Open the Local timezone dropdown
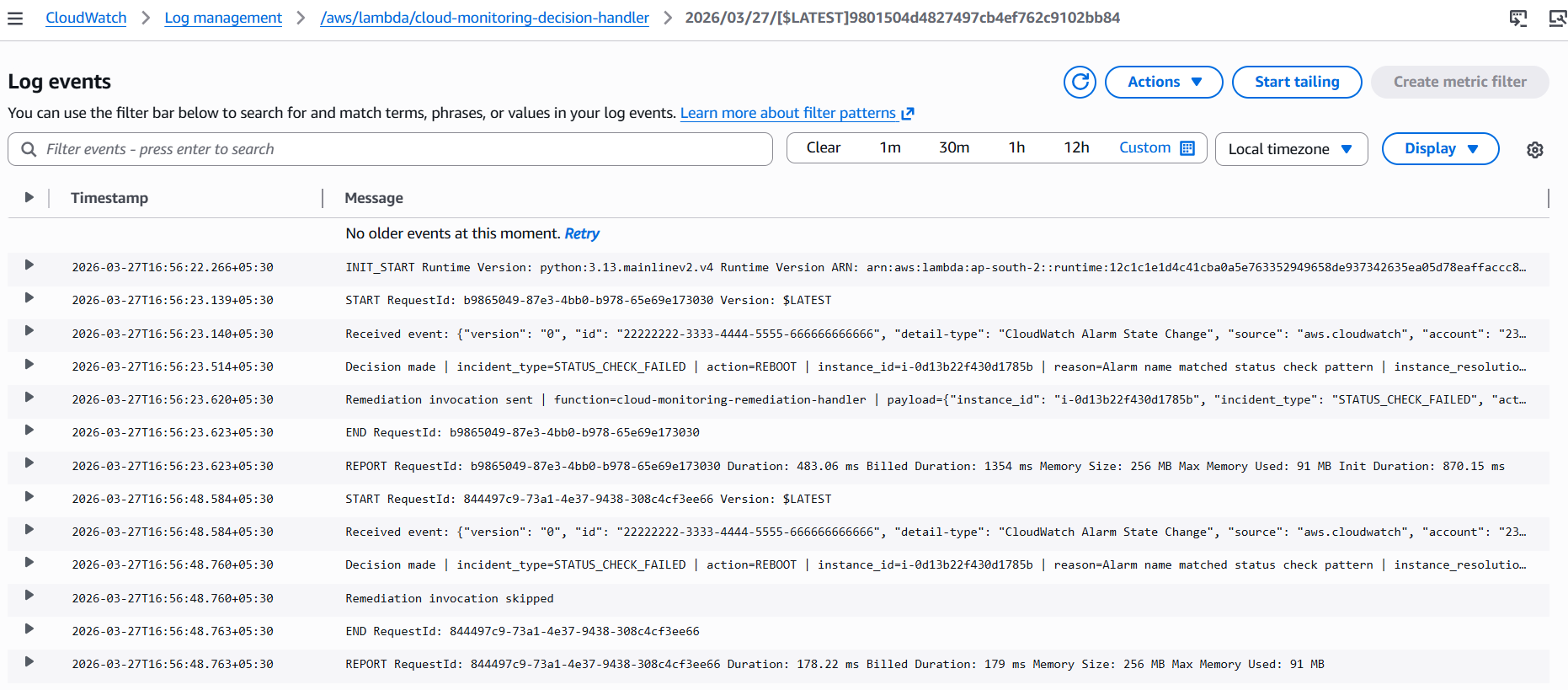 click(1291, 149)
